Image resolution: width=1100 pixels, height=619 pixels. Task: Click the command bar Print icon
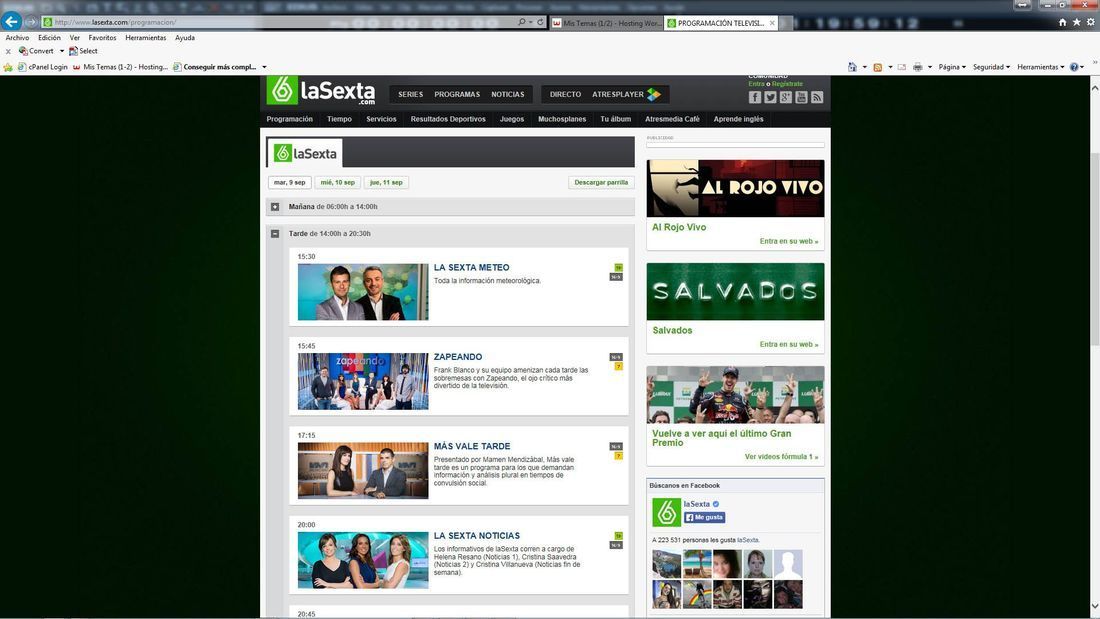point(918,67)
